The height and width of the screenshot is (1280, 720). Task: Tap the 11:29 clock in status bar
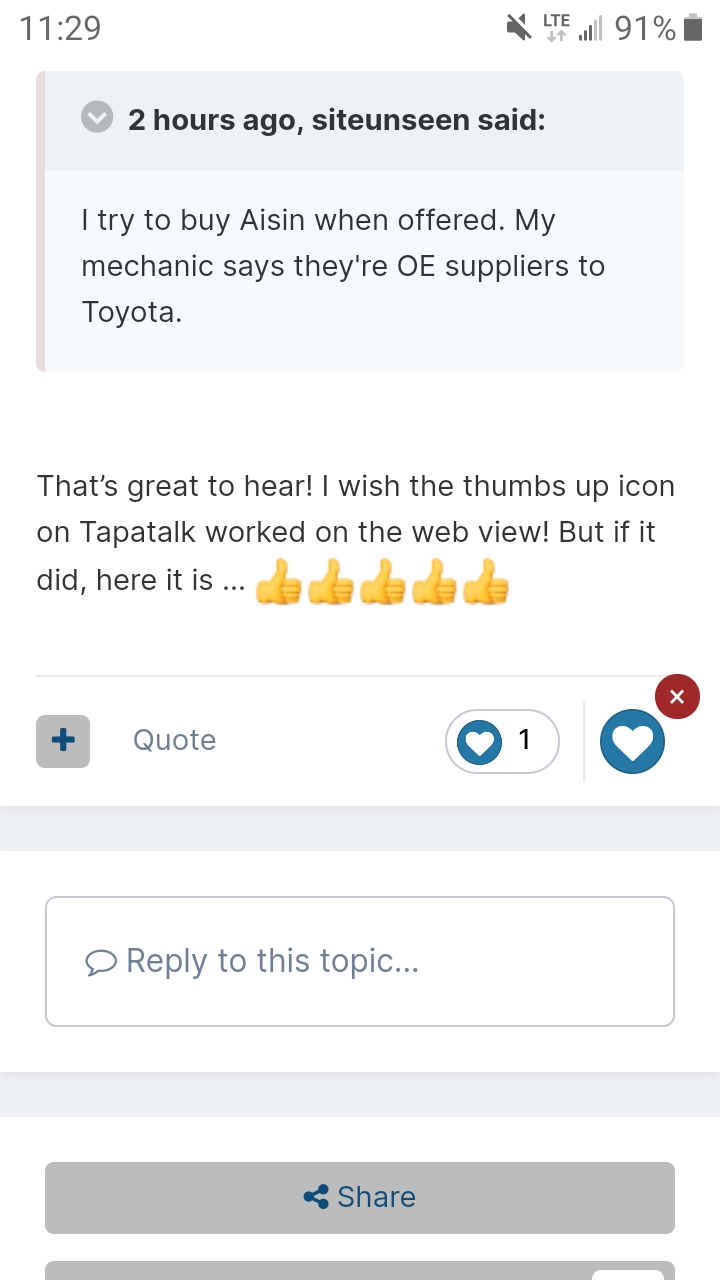pos(60,28)
